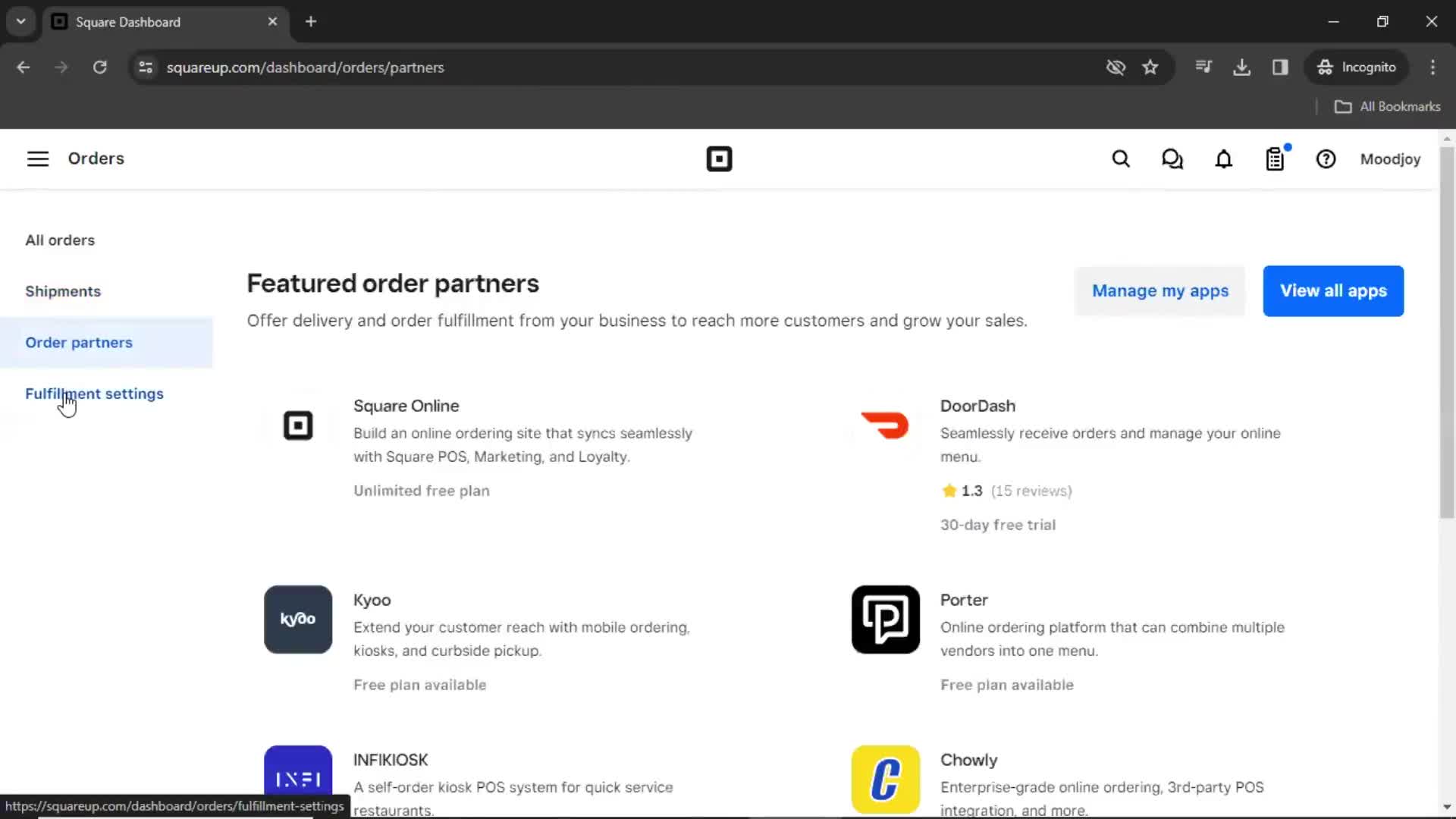Select the messages/chat icon
Viewport: 1456px width, 819px height.
(1172, 159)
